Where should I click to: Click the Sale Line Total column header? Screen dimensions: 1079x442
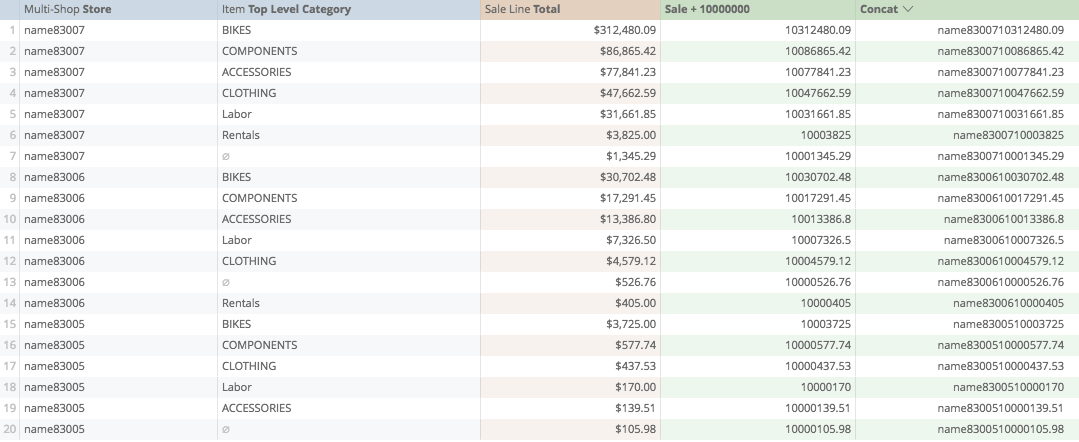coord(570,10)
